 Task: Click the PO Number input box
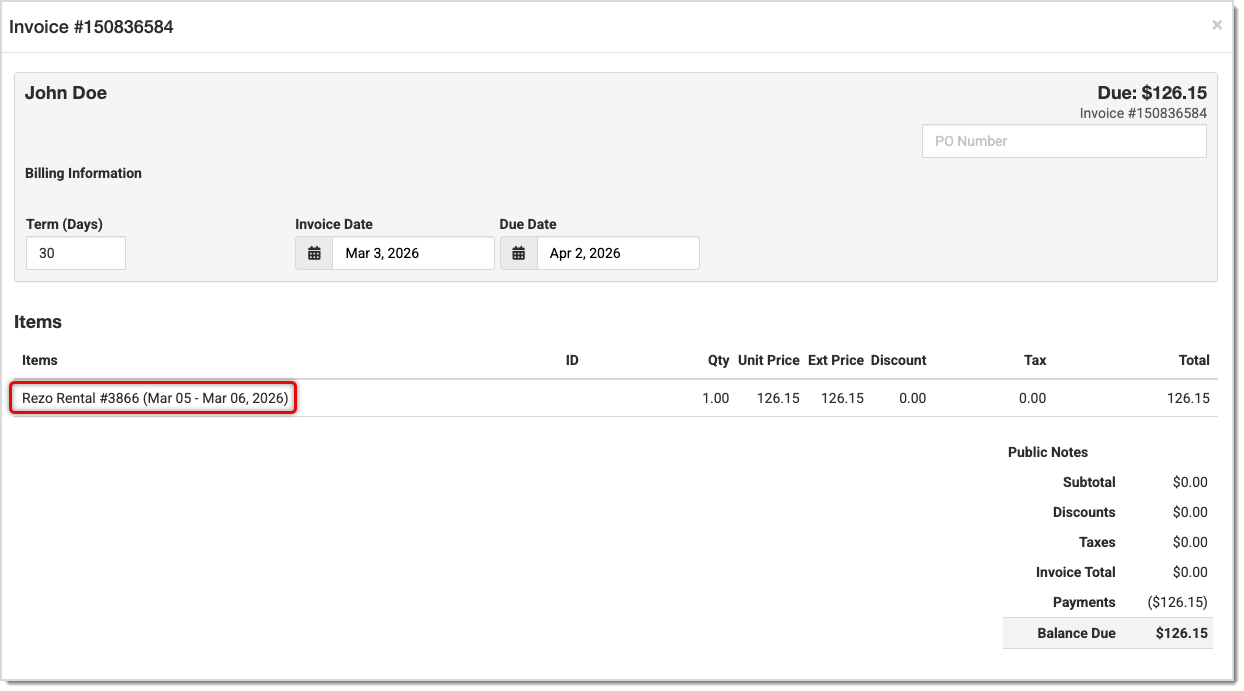(x=1063, y=141)
